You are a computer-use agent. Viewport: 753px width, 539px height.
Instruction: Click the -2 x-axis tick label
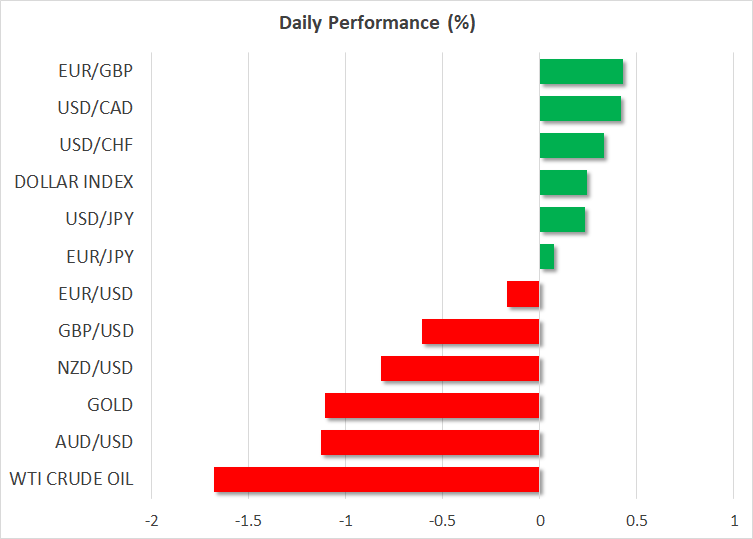tap(151, 521)
